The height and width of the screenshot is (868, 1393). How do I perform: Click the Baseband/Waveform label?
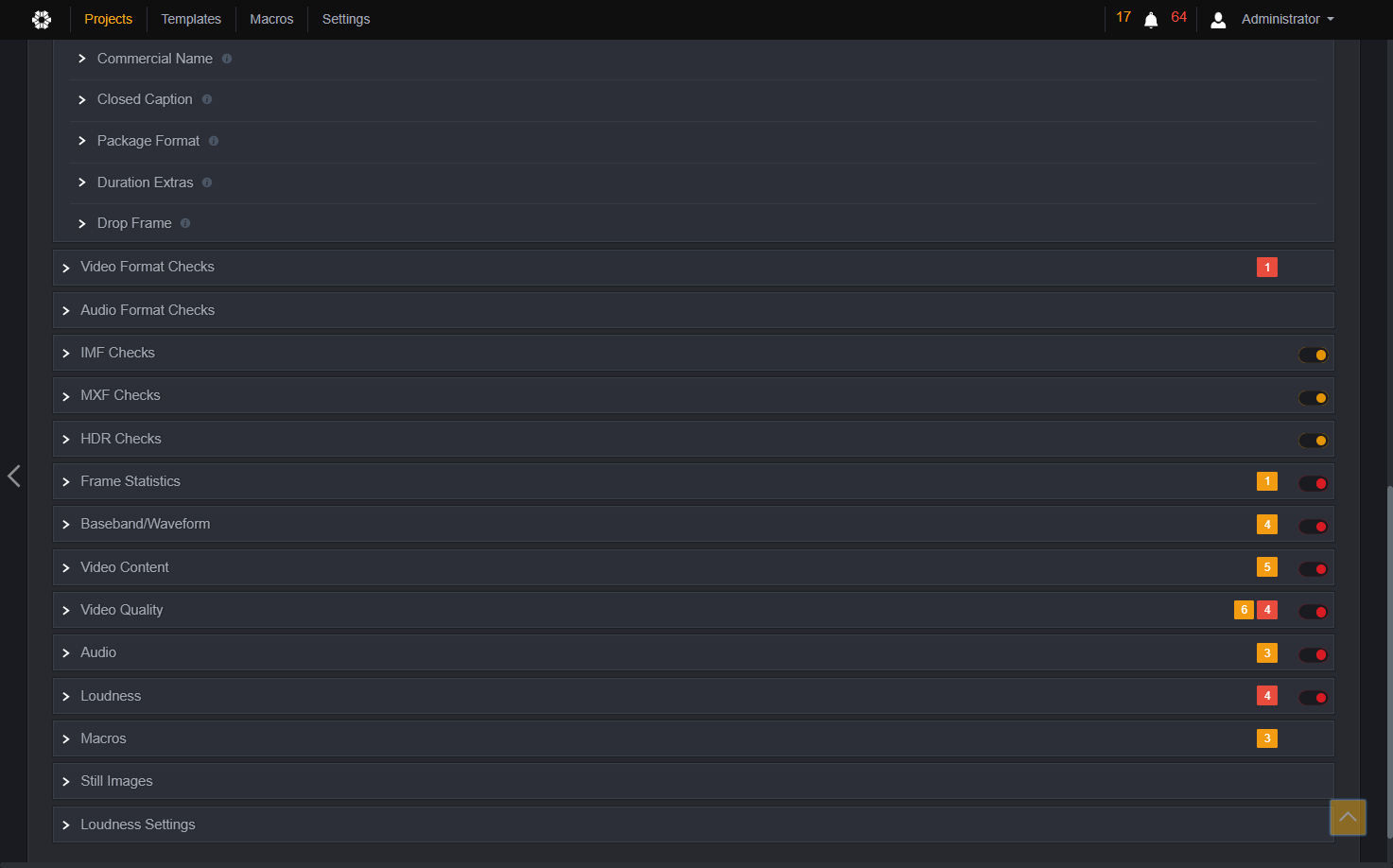tap(146, 524)
